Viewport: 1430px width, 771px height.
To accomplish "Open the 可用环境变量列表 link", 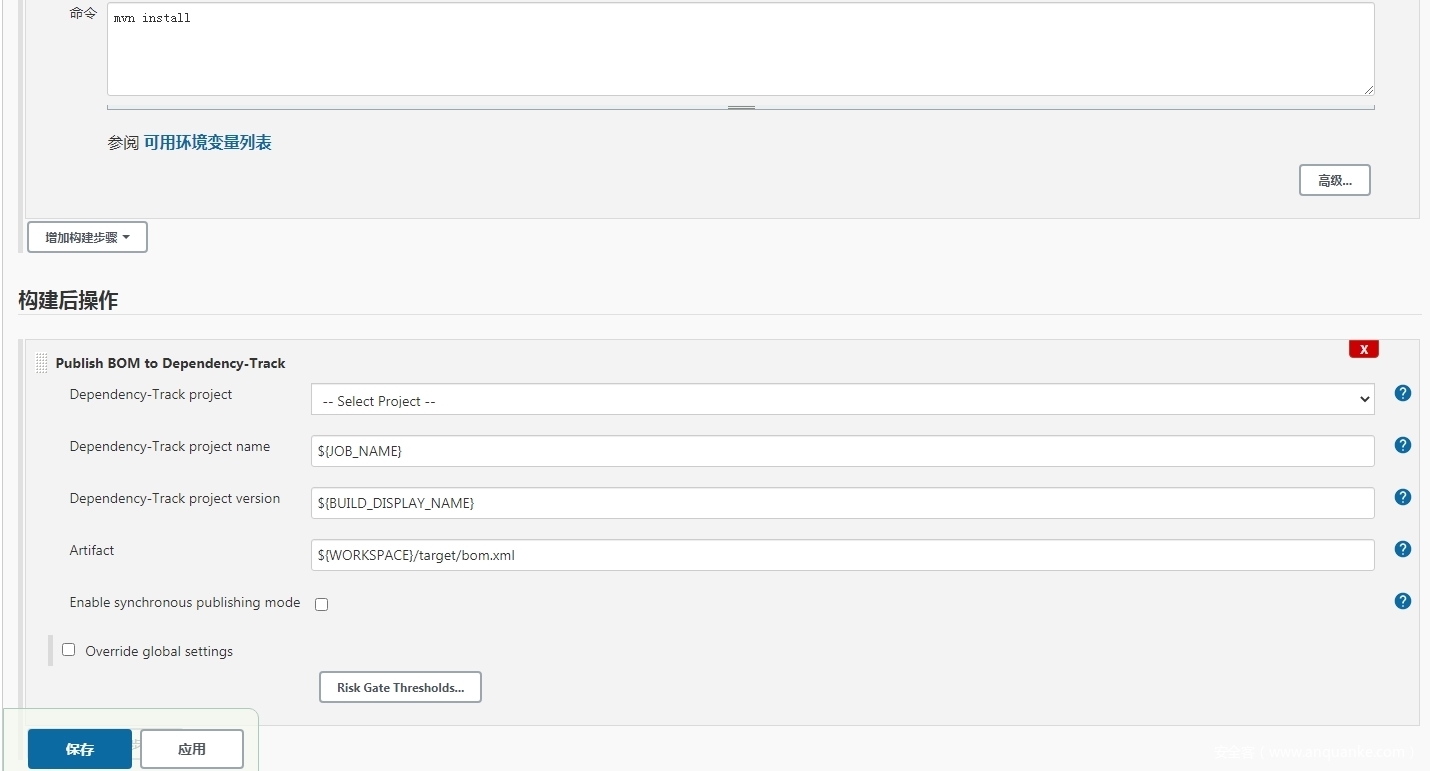I will [x=208, y=142].
